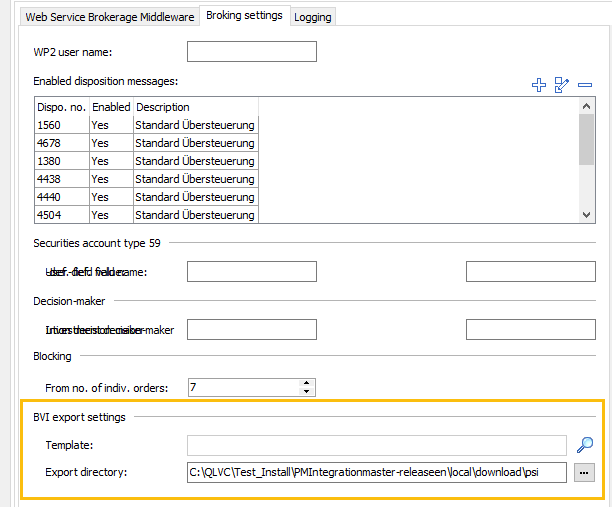Click the Enabled column header
The height and width of the screenshot is (507, 612).
point(111,107)
